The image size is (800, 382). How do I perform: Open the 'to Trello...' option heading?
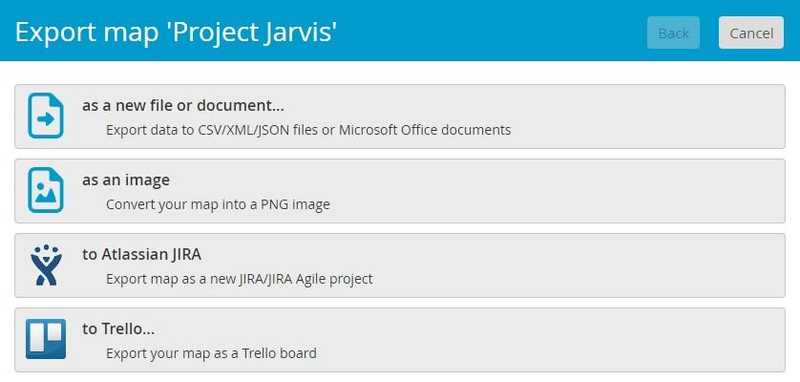(118, 329)
